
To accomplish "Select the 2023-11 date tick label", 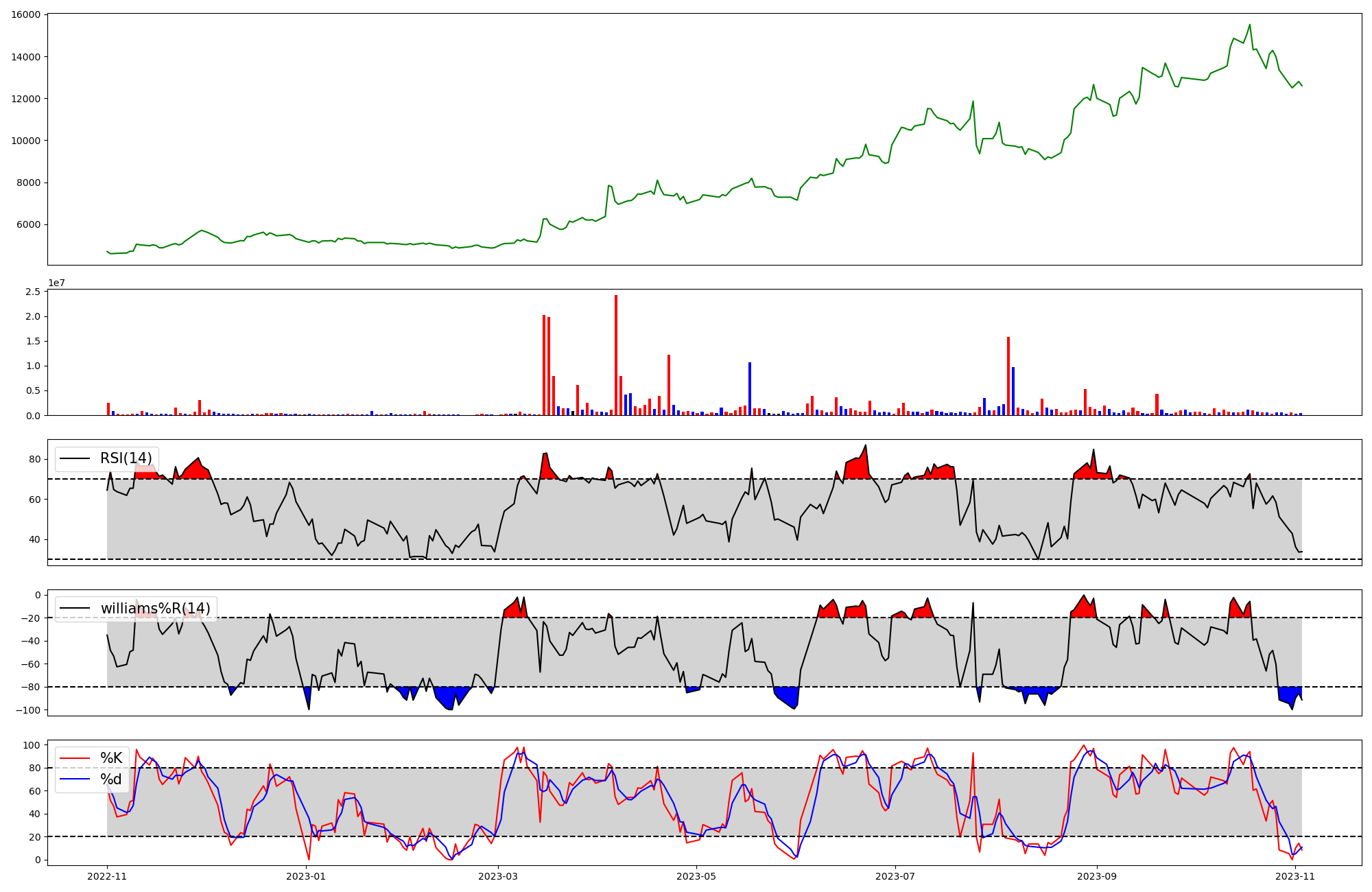I will (1295, 876).
